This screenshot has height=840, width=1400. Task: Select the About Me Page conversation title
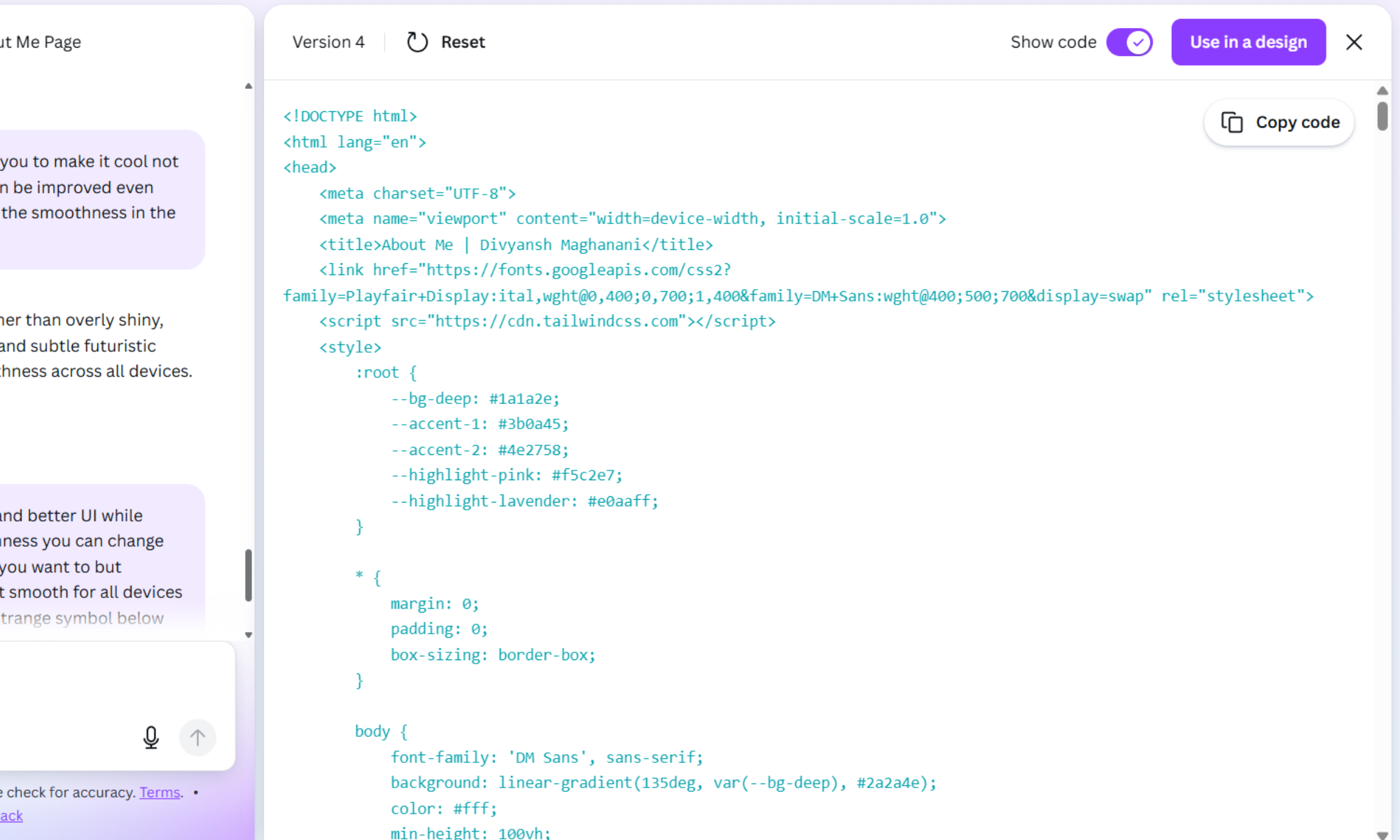point(40,42)
